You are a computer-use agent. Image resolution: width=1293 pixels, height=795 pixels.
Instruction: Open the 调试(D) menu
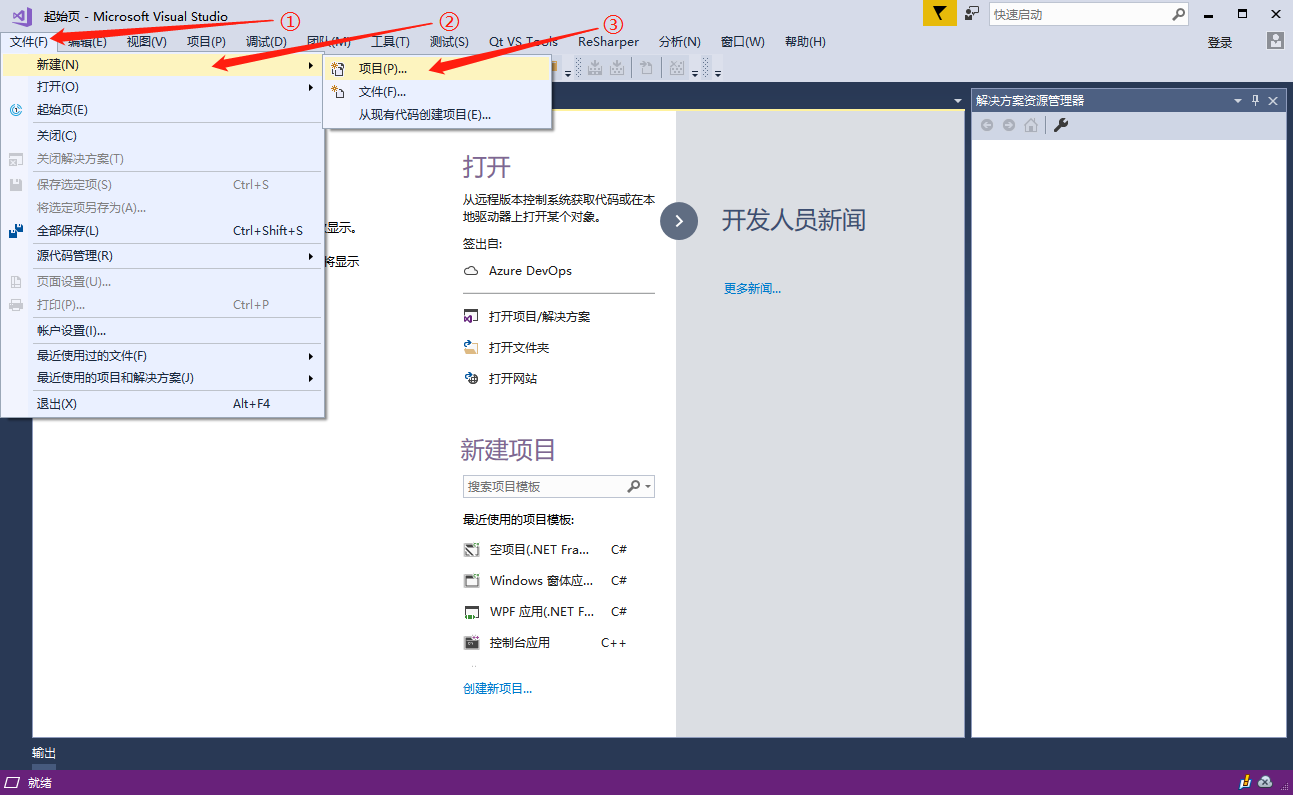click(x=266, y=41)
